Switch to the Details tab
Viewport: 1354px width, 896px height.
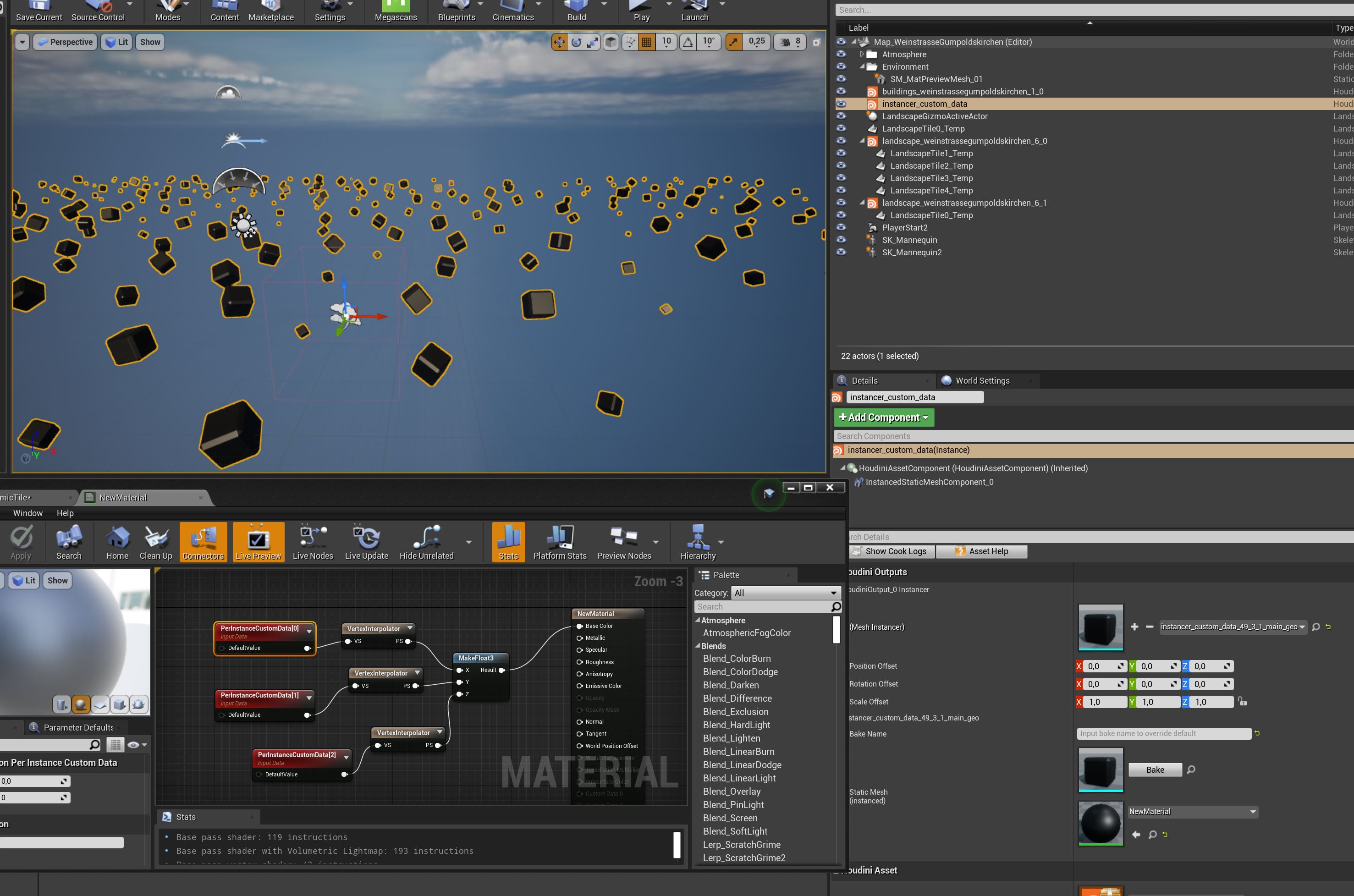[x=884, y=380]
